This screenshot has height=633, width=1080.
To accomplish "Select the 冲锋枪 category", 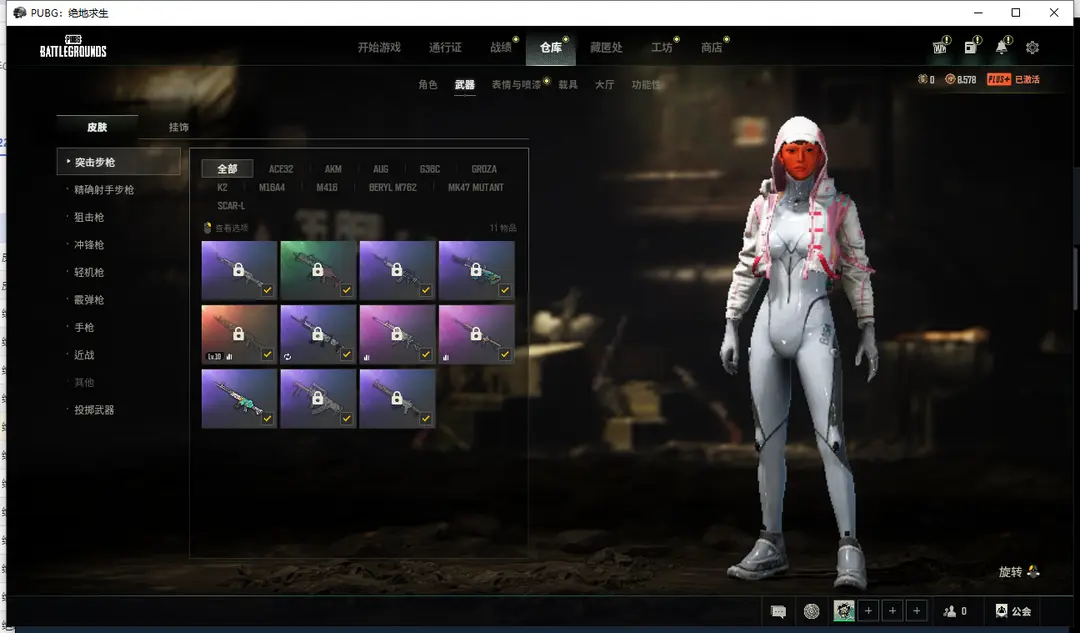I will (89, 245).
